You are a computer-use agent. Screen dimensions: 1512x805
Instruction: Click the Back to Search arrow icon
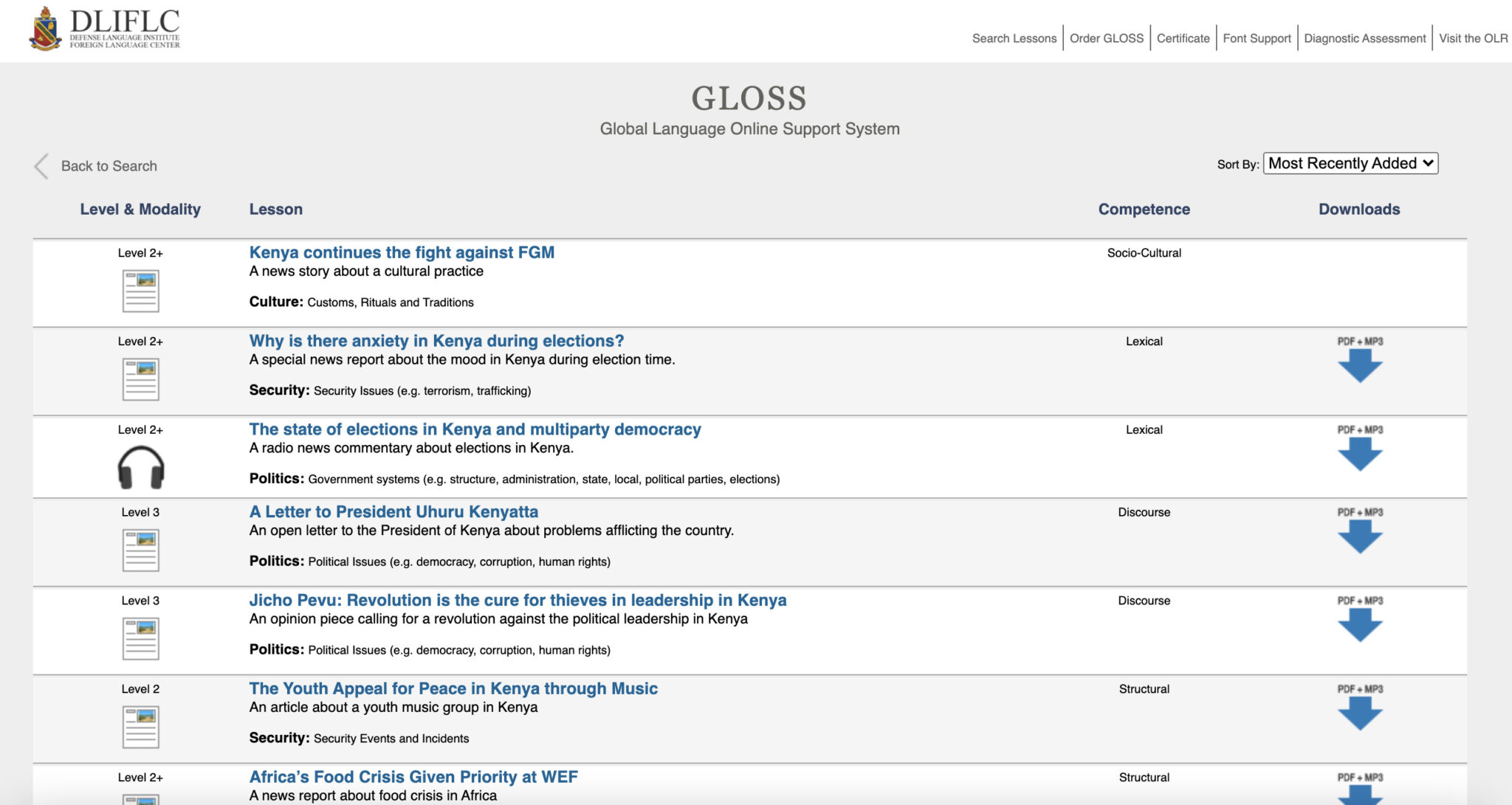coord(41,166)
